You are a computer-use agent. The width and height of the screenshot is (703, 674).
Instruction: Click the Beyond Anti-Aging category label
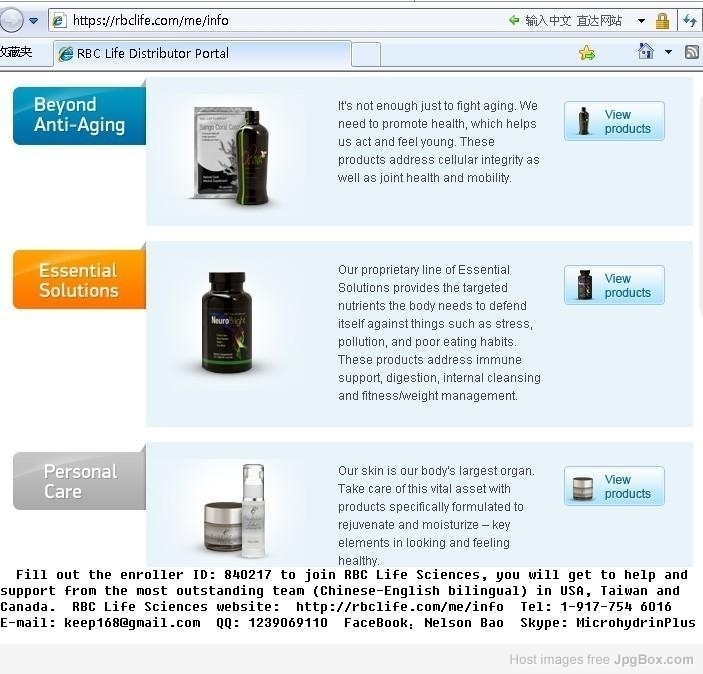(79, 116)
